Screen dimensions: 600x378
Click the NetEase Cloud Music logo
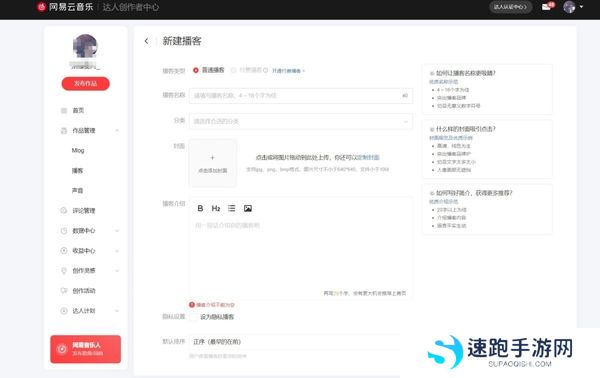[x=65, y=7]
